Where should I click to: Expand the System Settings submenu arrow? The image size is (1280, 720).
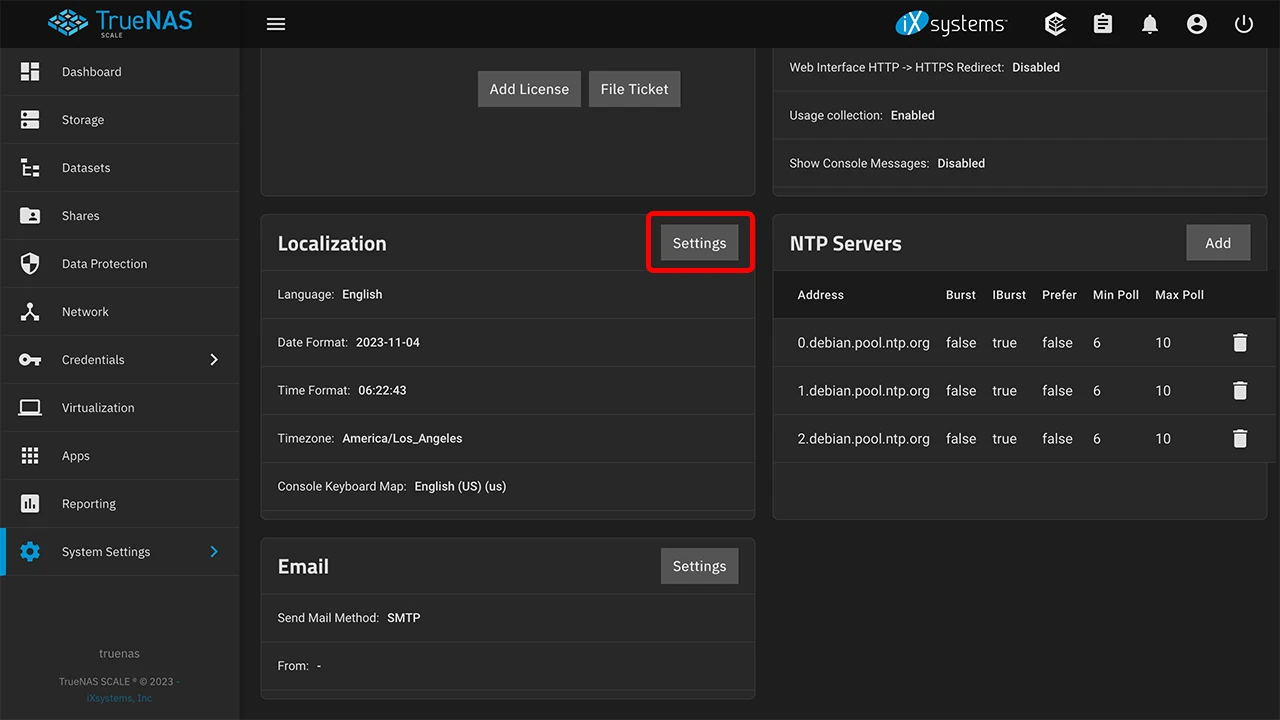pyautogui.click(x=213, y=552)
